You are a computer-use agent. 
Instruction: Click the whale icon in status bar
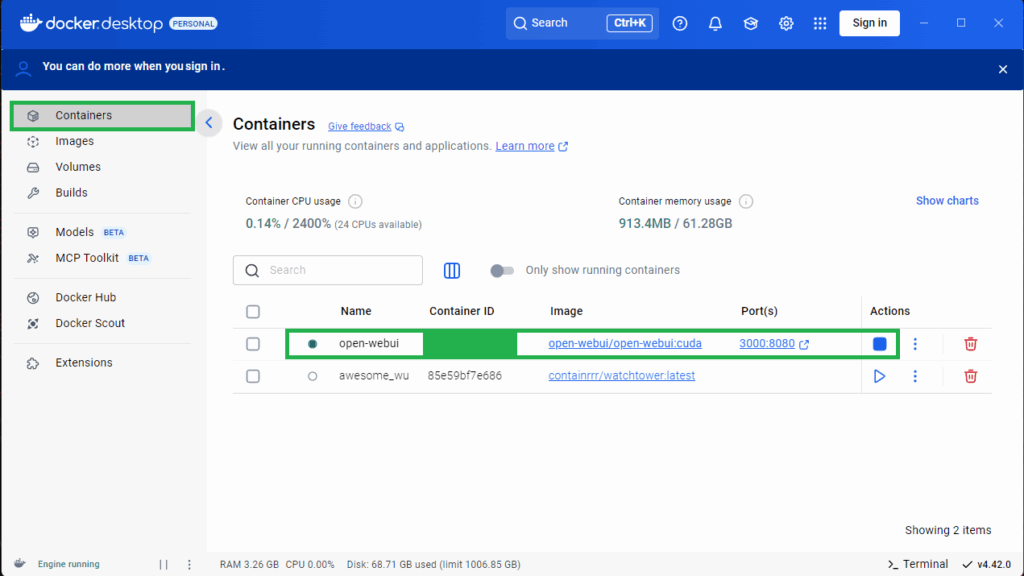point(20,564)
